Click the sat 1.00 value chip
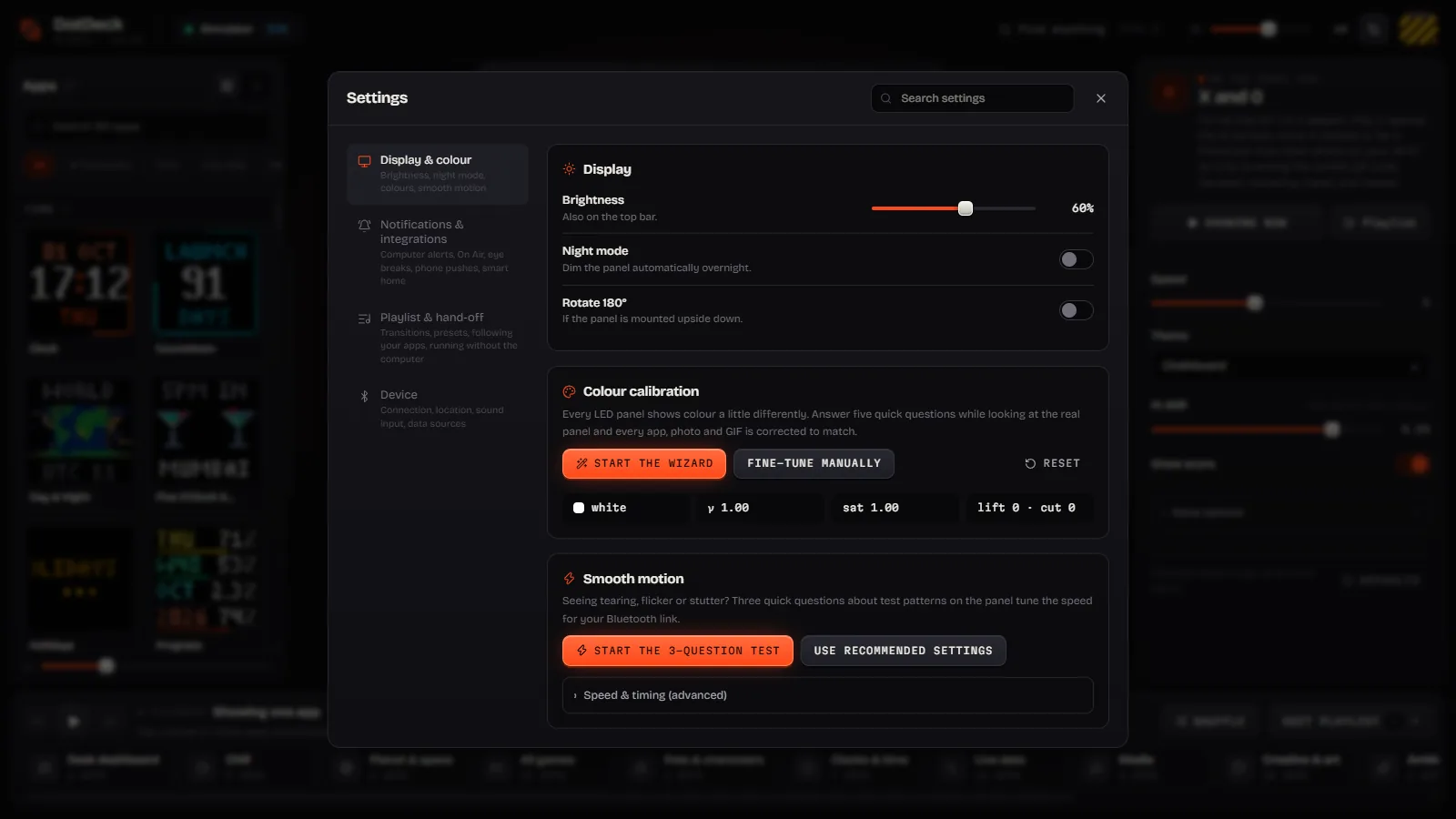This screenshot has height=819, width=1456. pos(895,508)
